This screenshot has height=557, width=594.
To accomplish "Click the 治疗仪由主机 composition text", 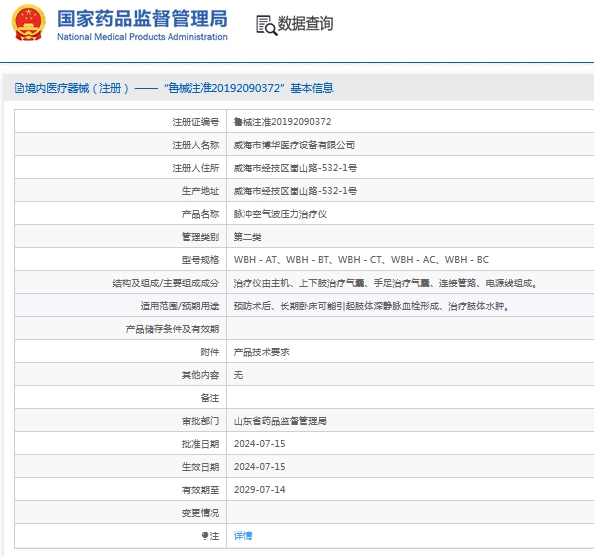I will 385,283.
